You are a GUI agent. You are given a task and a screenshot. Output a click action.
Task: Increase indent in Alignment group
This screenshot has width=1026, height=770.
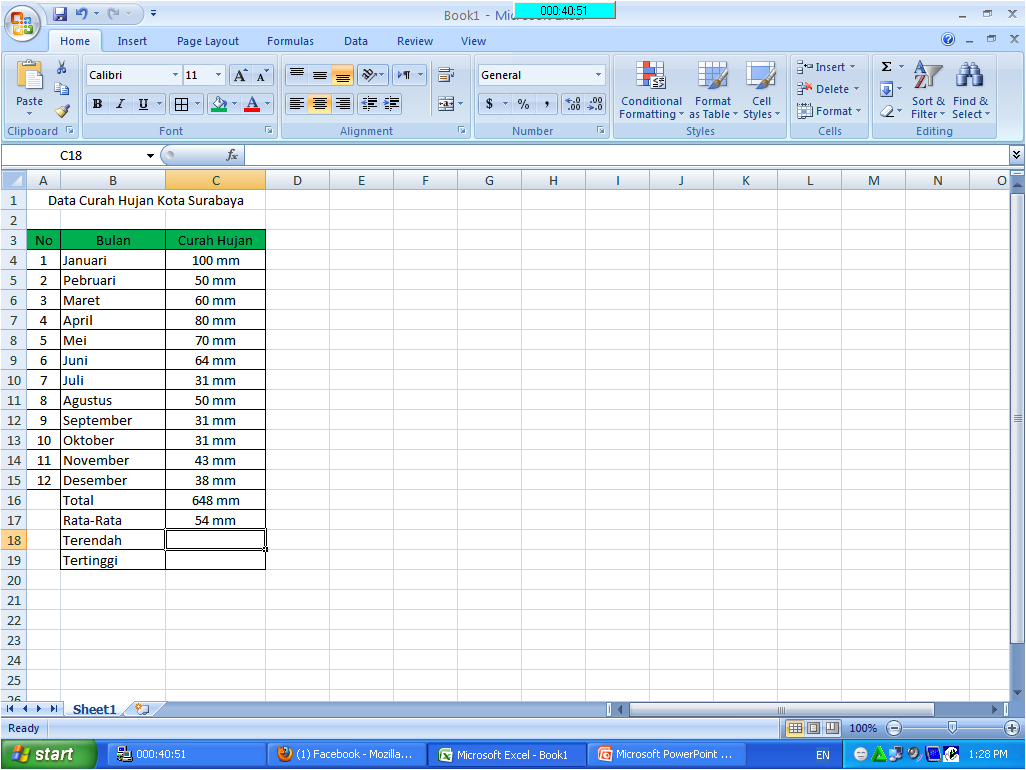(392, 104)
